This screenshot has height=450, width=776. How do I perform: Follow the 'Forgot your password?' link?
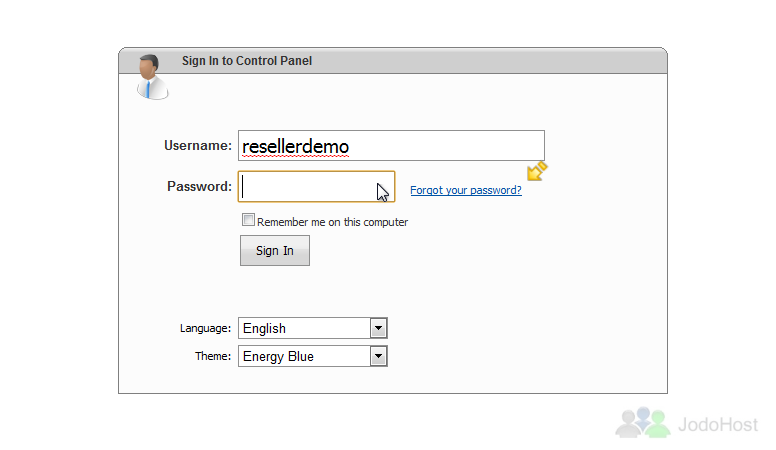[466, 190]
